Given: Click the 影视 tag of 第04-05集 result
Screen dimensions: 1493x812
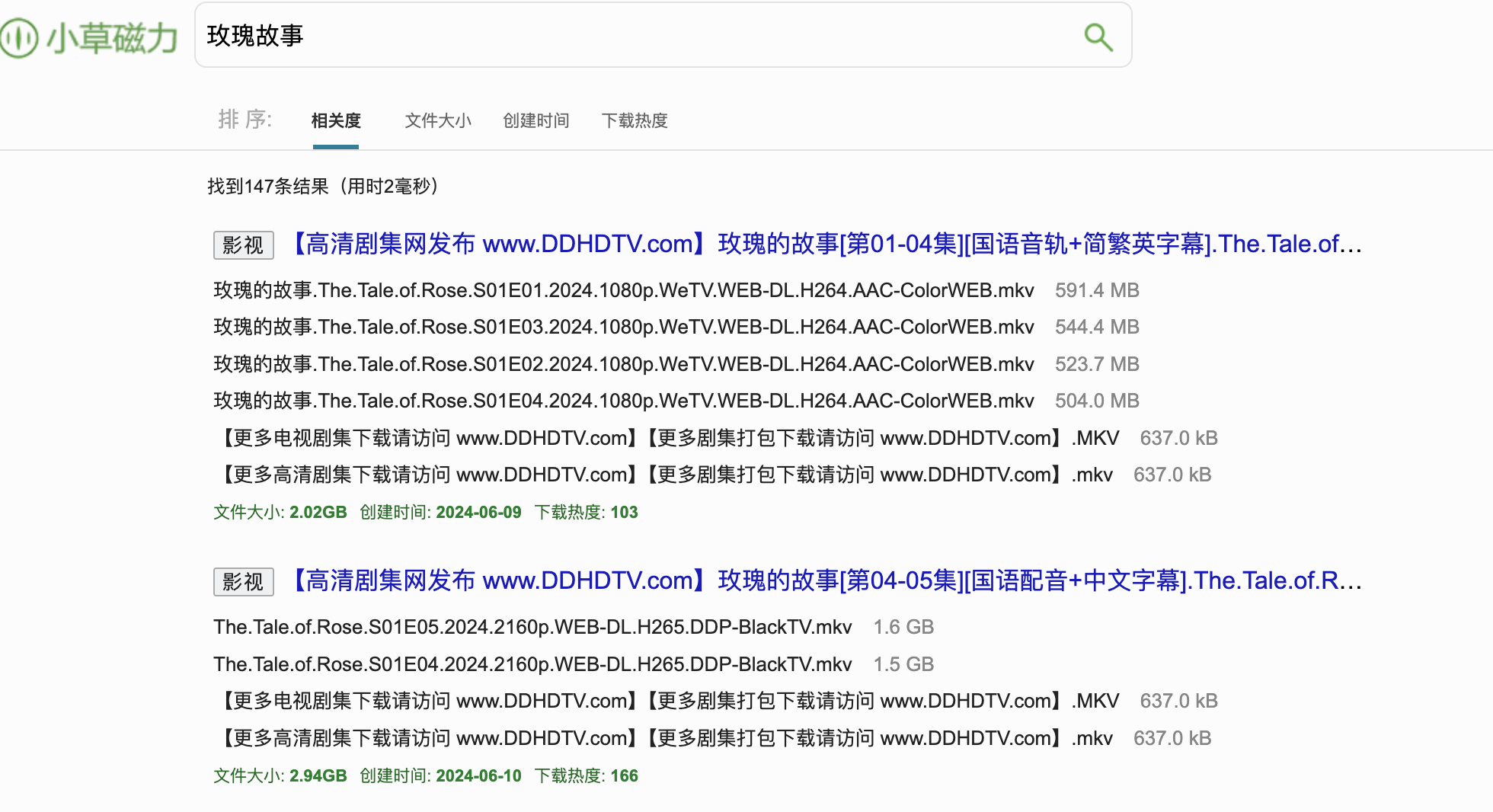Looking at the screenshot, I should point(243,582).
